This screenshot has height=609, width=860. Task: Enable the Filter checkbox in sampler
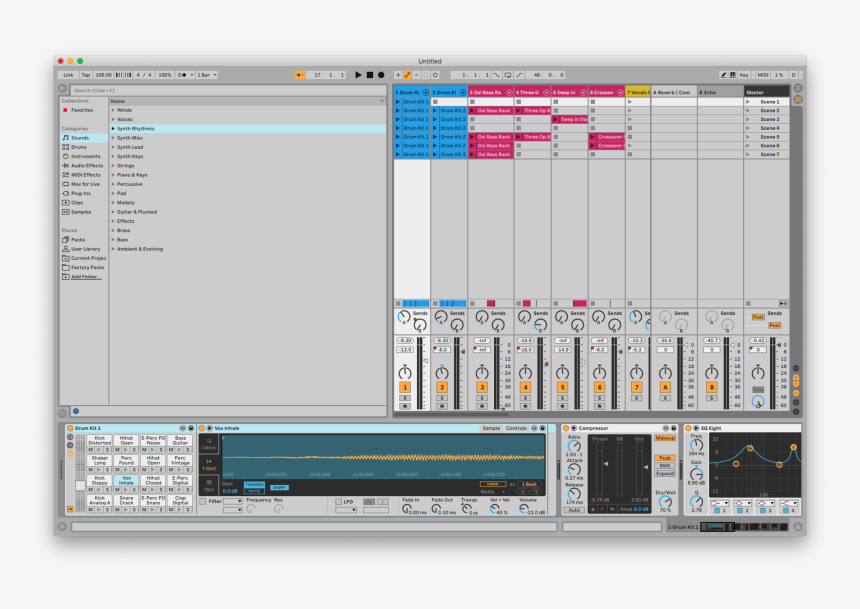tap(203, 501)
